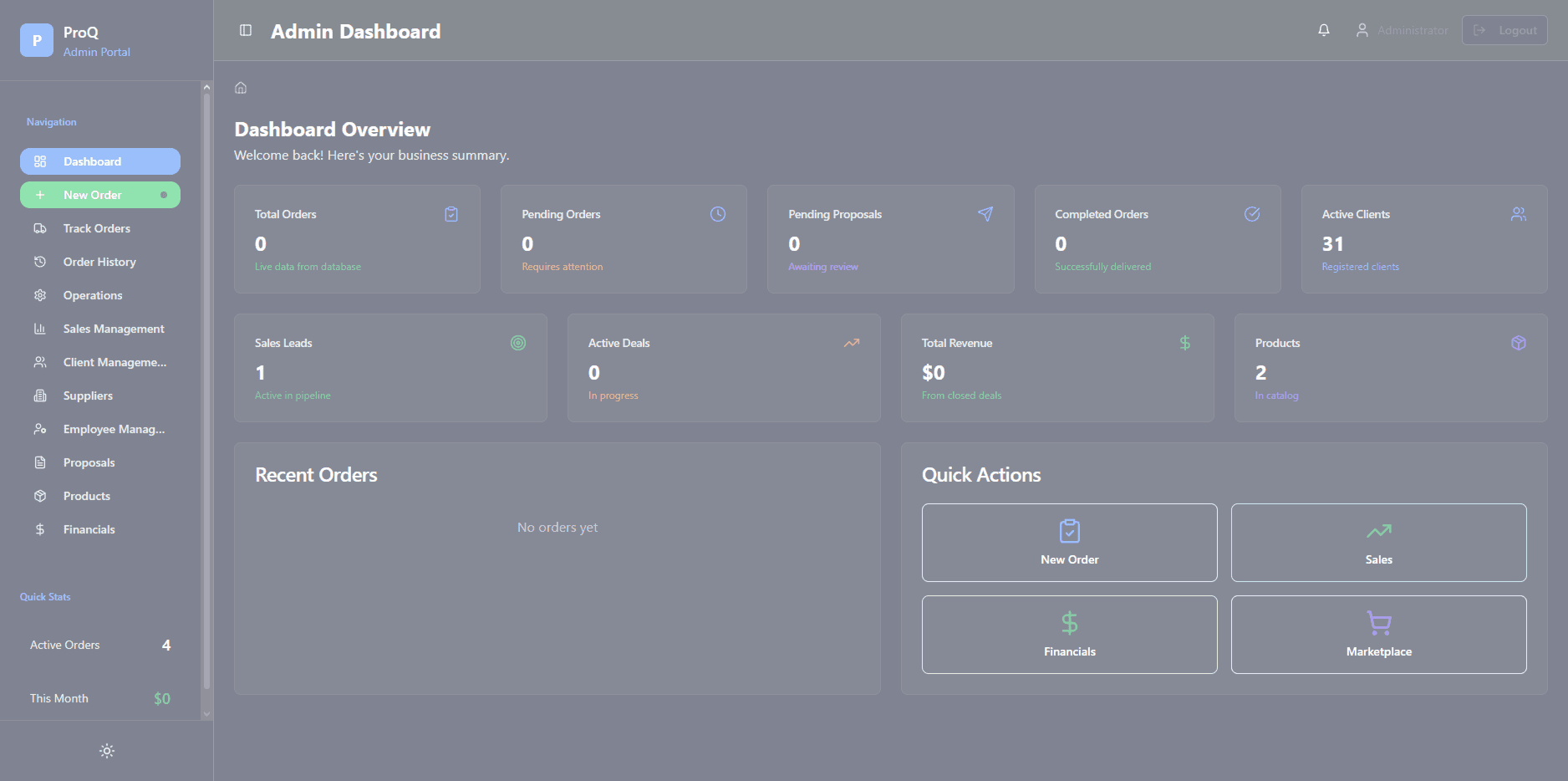Click the Proposals document icon in sidebar
This screenshot has width=1568, height=781.
(x=40, y=462)
